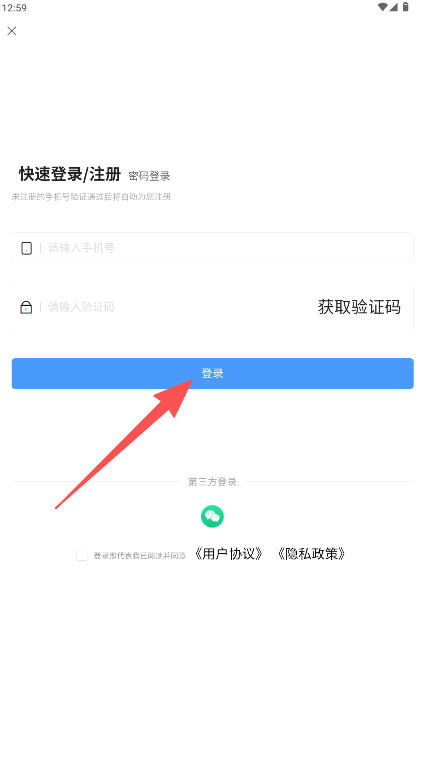Tap the Wi-Fi status icon
The image size is (423, 762).
click(x=383, y=7)
